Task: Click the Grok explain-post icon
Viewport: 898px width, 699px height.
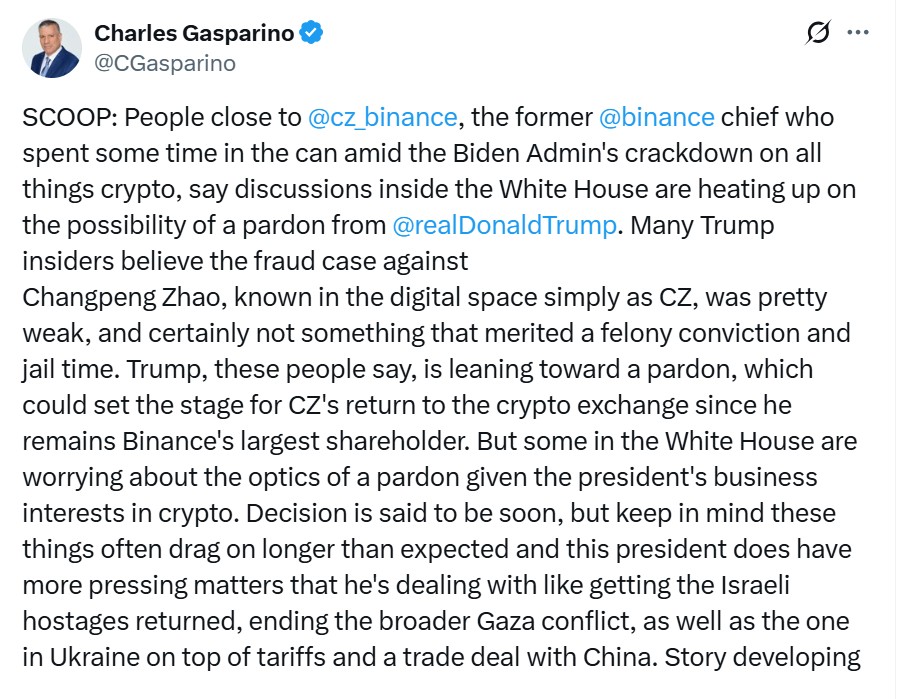Action: (x=817, y=33)
